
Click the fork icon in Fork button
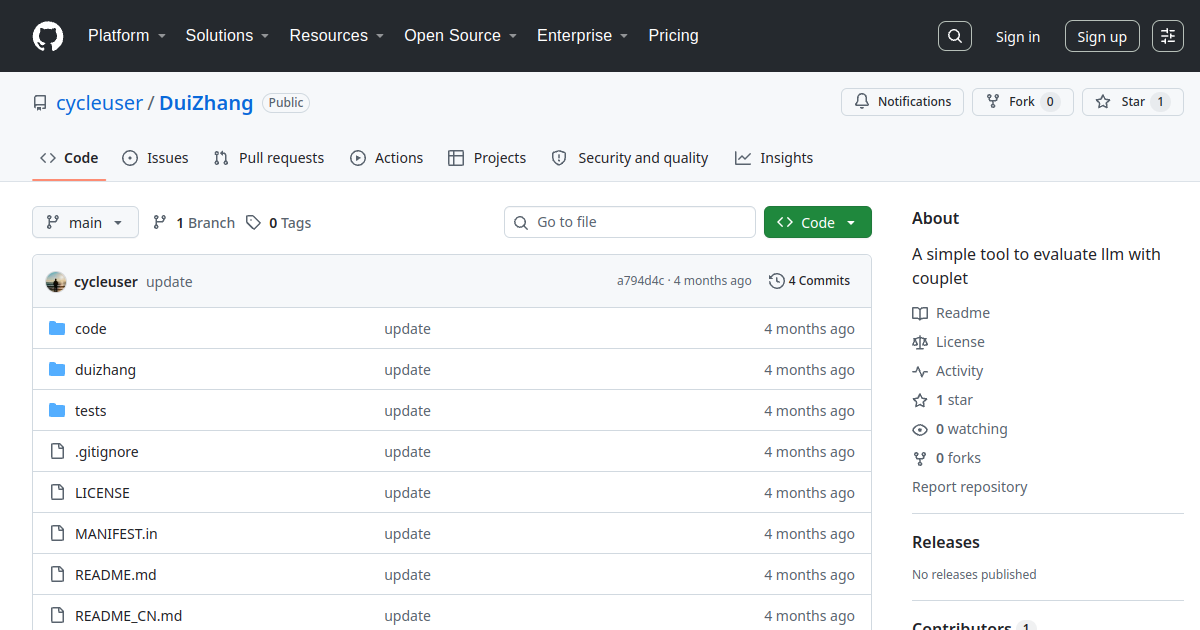pyautogui.click(x=993, y=102)
